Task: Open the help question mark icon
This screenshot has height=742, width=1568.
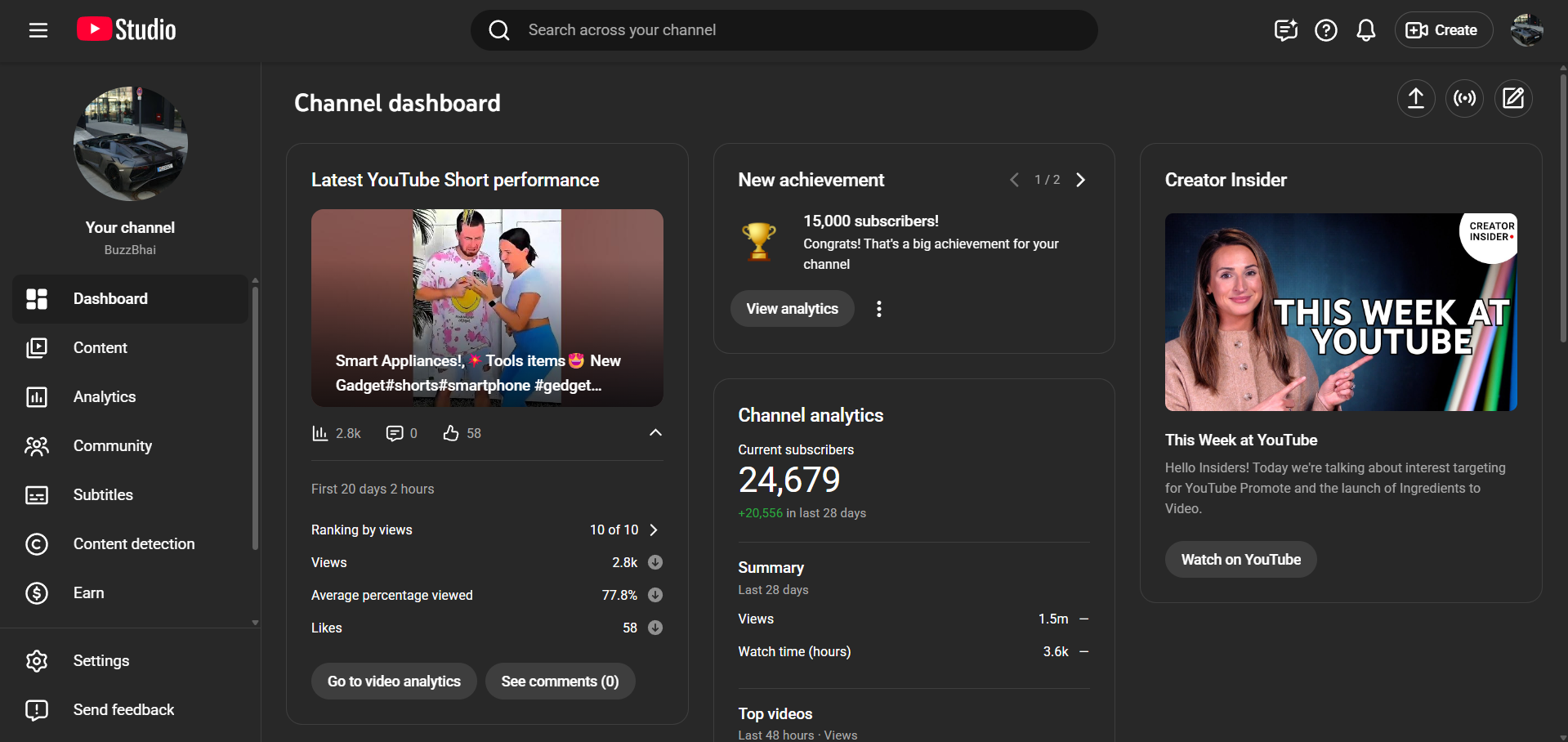Action: [1325, 30]
